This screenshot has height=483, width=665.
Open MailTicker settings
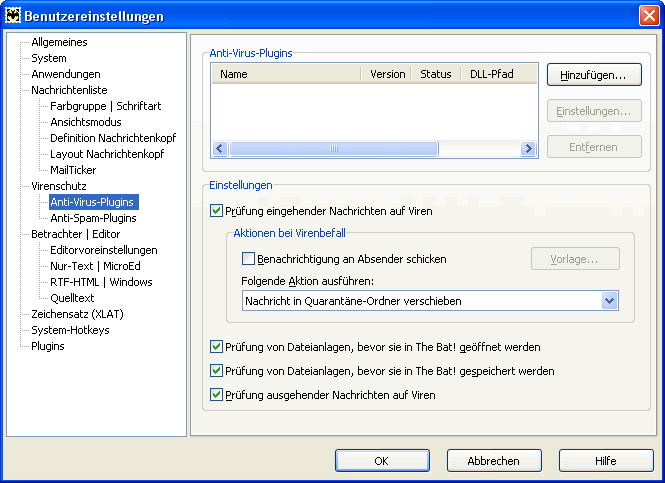pyautogui.click(x=73, y=170)
